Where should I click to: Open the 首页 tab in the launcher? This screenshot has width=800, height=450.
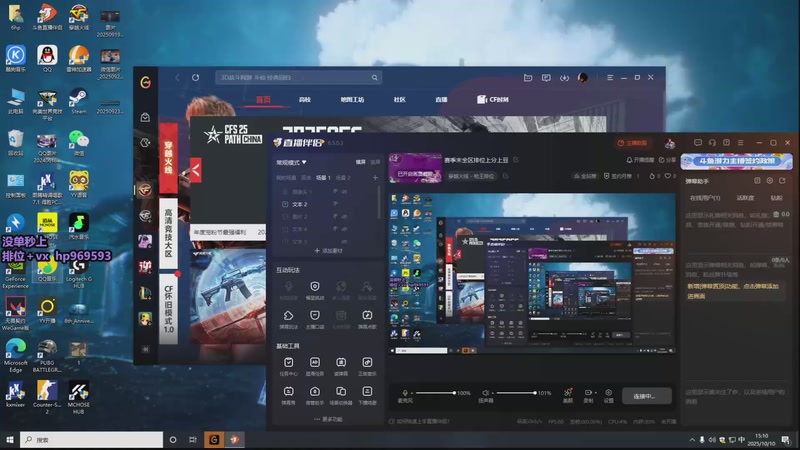click(x=263, y=99)
